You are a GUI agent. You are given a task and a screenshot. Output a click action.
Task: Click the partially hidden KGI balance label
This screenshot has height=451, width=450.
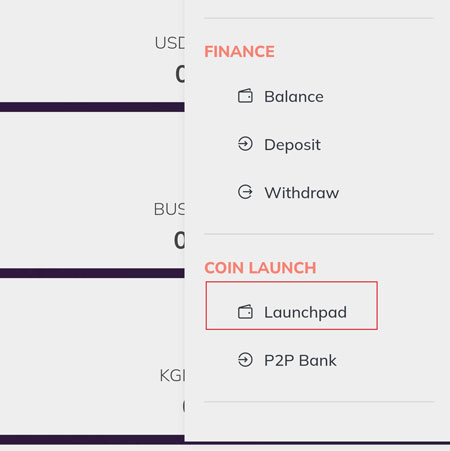tap(172, 376)
